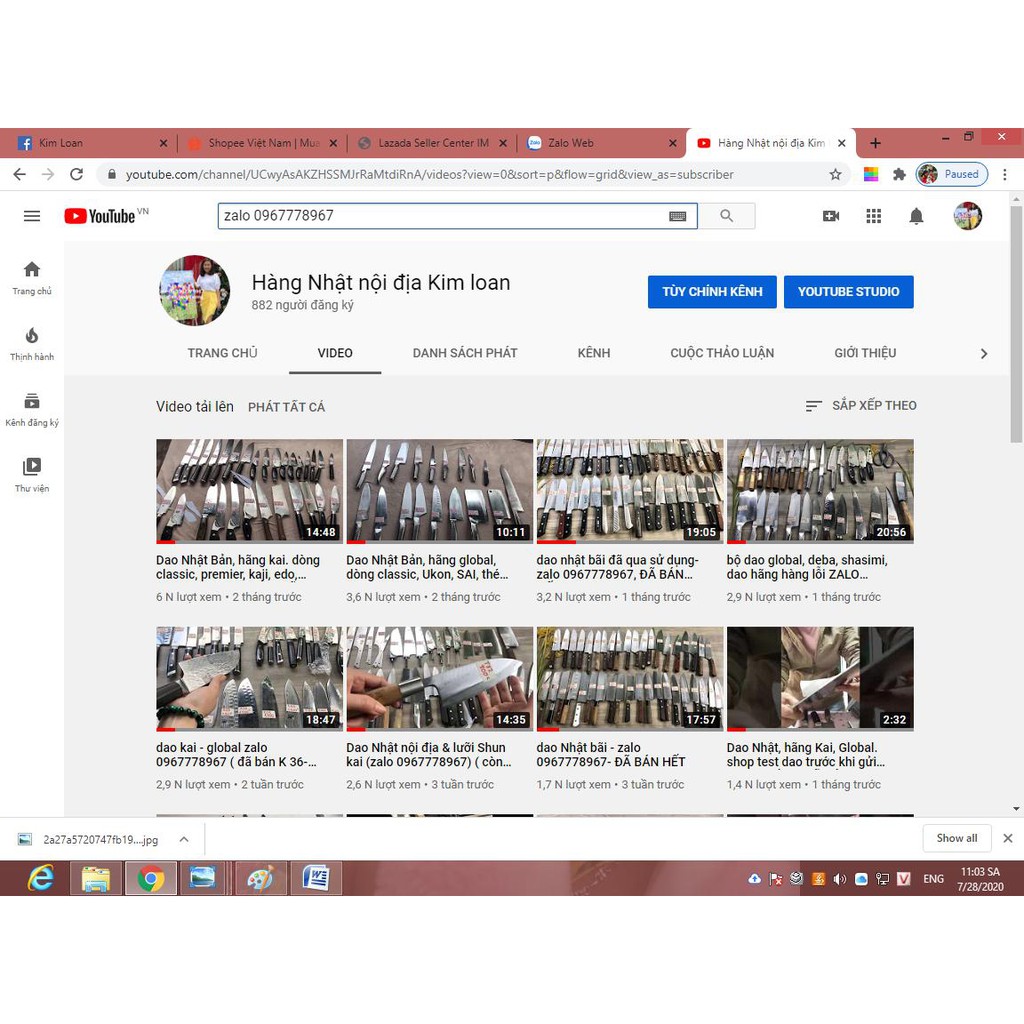
Task: Open Thịnh hành trending page
Action: tap(32, 344)
